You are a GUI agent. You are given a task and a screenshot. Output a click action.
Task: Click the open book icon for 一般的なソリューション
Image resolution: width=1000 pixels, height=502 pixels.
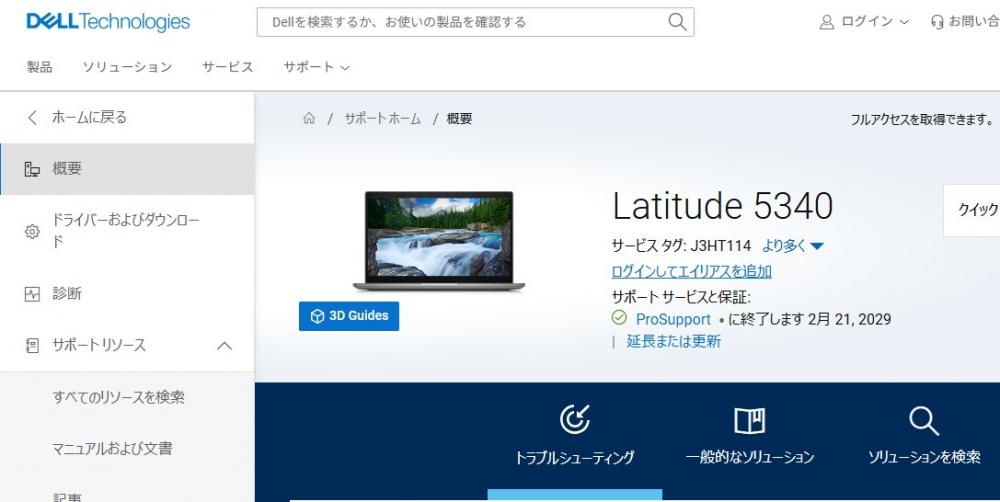(x=749, y=420)
